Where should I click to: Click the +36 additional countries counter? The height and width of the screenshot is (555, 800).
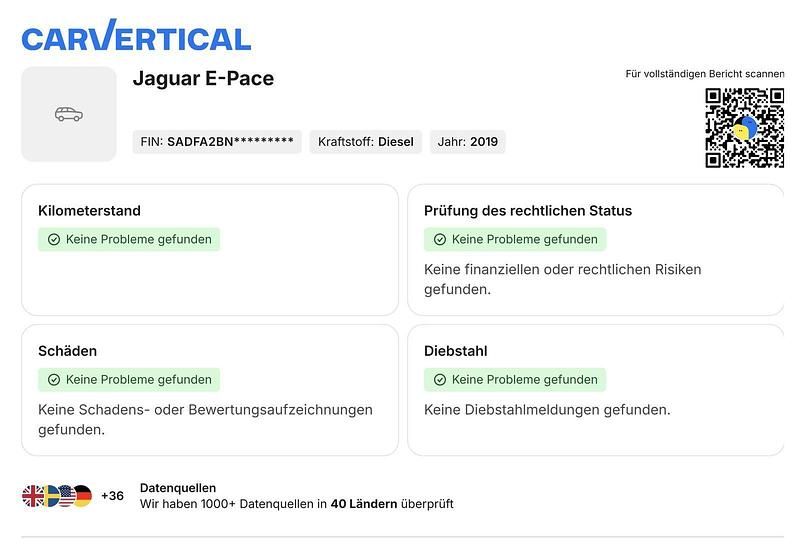coord(112,496)
